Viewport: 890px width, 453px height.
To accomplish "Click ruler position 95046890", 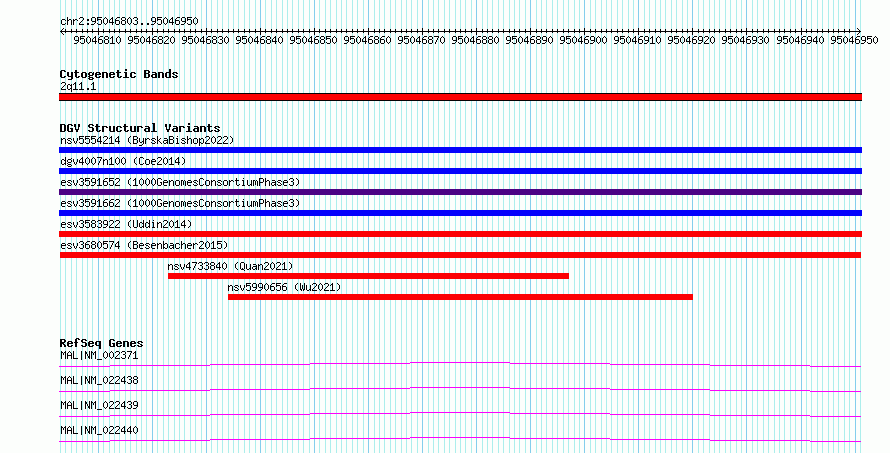I will coord(529,40).
